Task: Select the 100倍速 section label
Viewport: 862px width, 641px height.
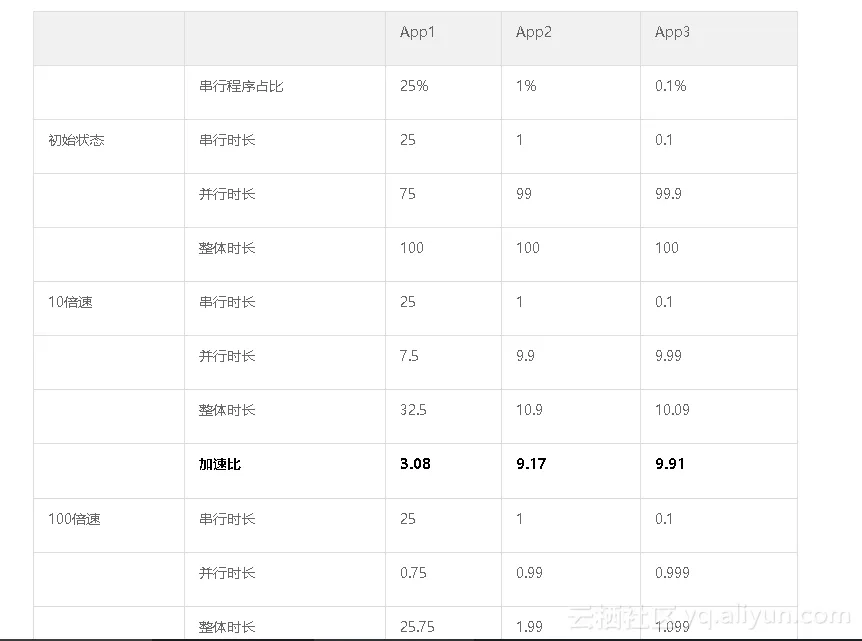Action: (x=74, y=519)
